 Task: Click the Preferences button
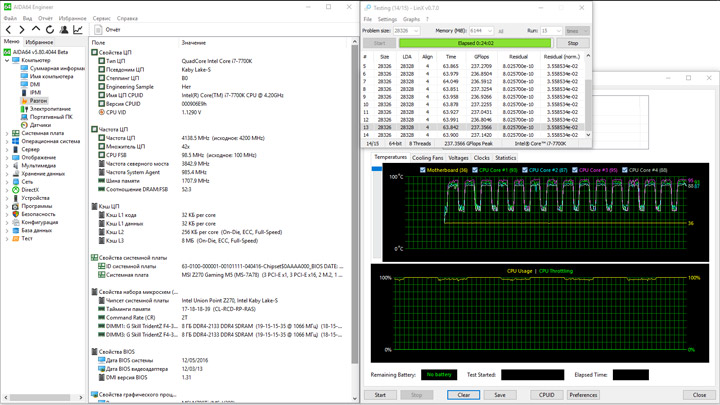point(583,395)
